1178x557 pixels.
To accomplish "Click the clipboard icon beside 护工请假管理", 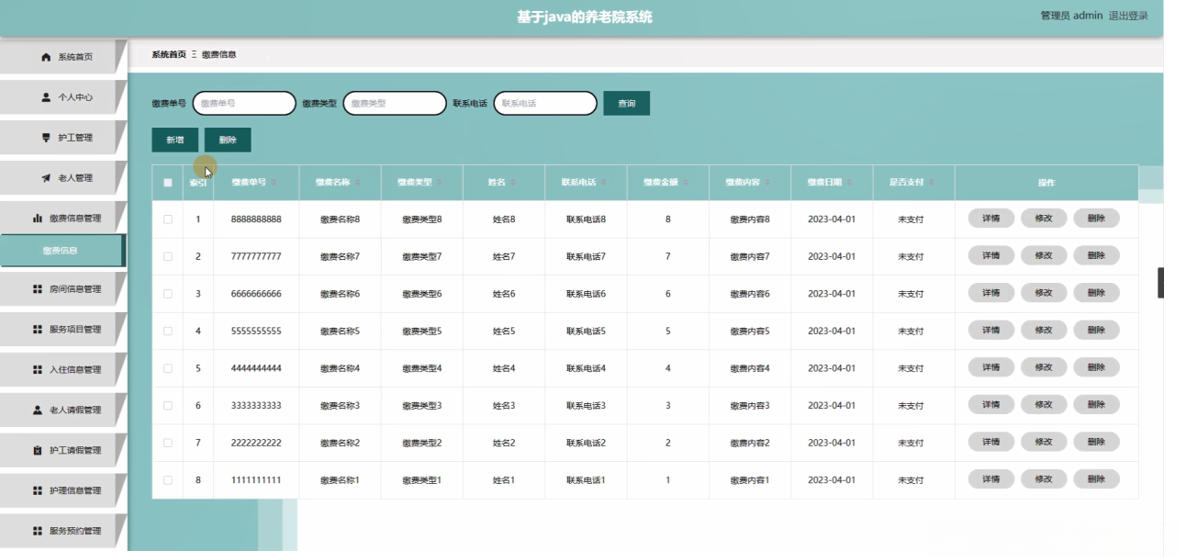I will click(x=38, y=450).
